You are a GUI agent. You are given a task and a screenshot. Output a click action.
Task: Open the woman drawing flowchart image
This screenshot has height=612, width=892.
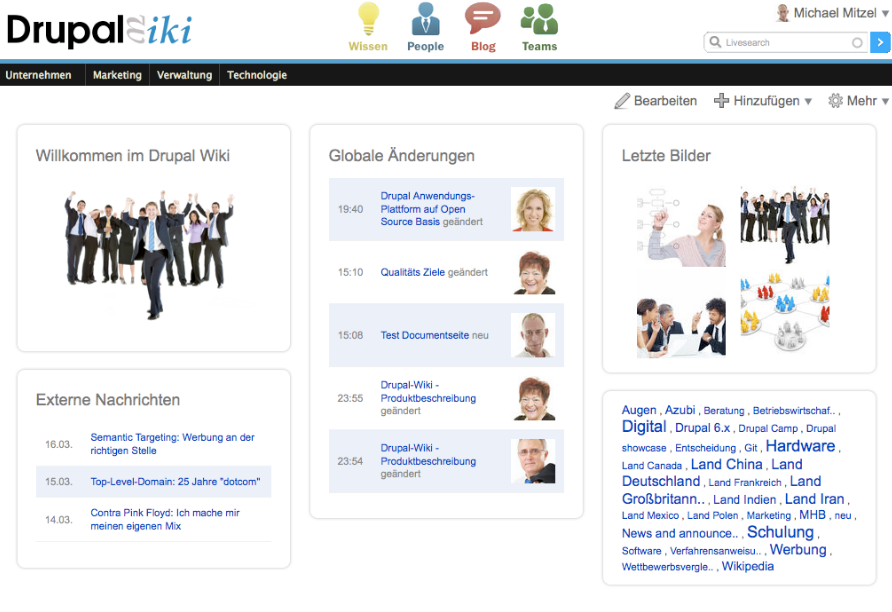coord(682,228)
